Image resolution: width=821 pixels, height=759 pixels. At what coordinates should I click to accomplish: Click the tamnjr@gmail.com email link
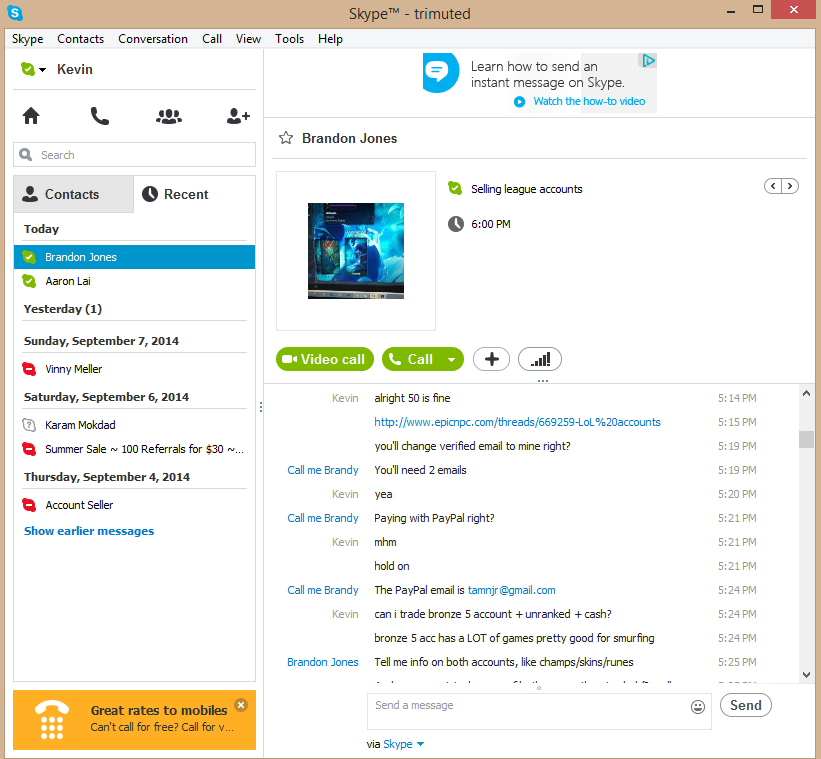pos(512,590)
